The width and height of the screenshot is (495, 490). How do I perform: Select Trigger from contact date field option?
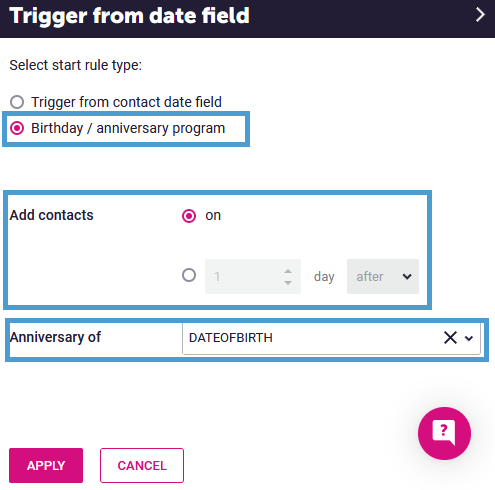pyautogui.click(x=17, y=102)
